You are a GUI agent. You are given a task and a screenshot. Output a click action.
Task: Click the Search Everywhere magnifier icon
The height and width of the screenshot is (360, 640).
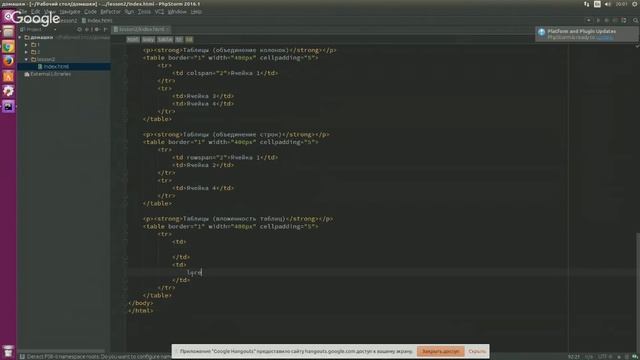point(636,20)
